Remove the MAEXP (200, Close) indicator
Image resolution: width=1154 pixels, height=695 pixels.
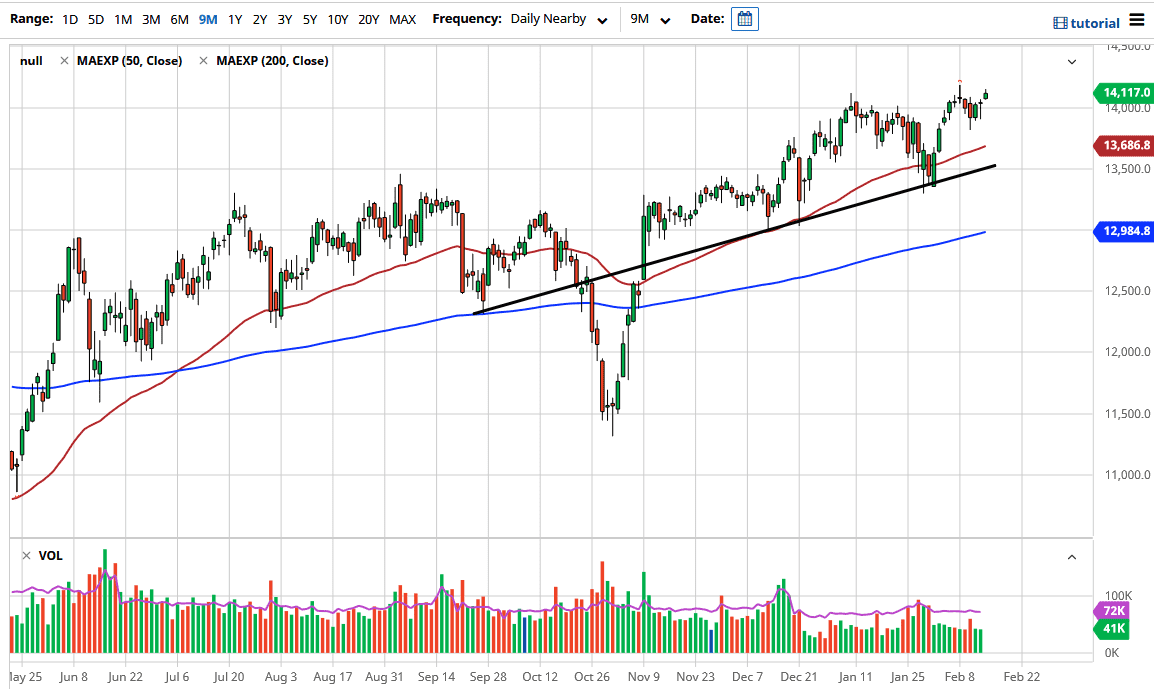[x=203, y=60]
